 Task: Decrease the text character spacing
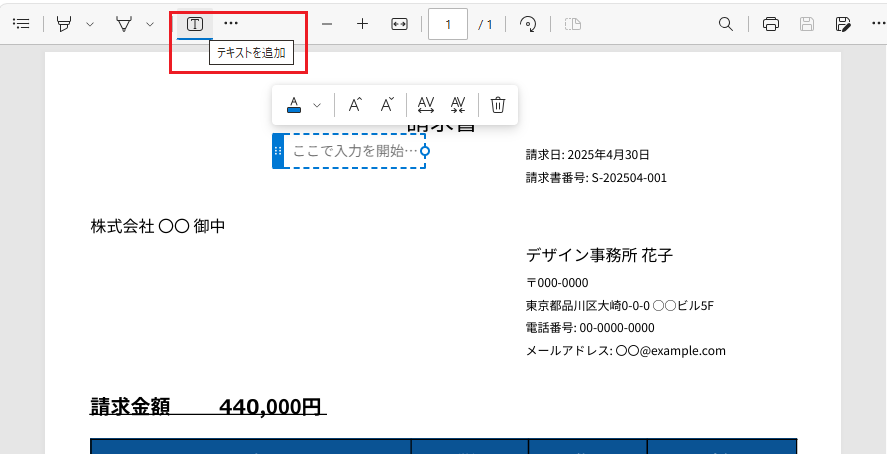458,105
